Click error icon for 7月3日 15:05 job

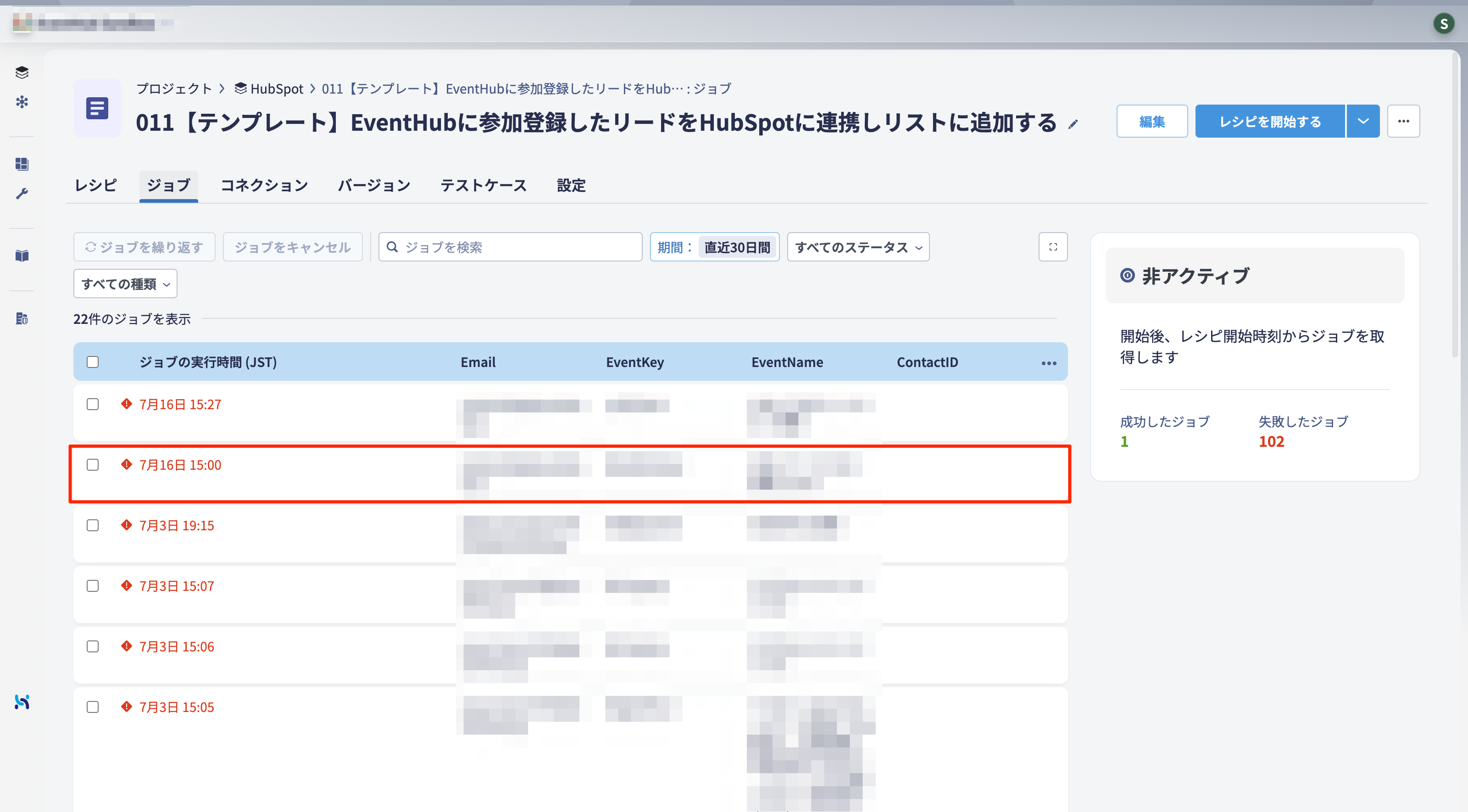pos(127,706)
